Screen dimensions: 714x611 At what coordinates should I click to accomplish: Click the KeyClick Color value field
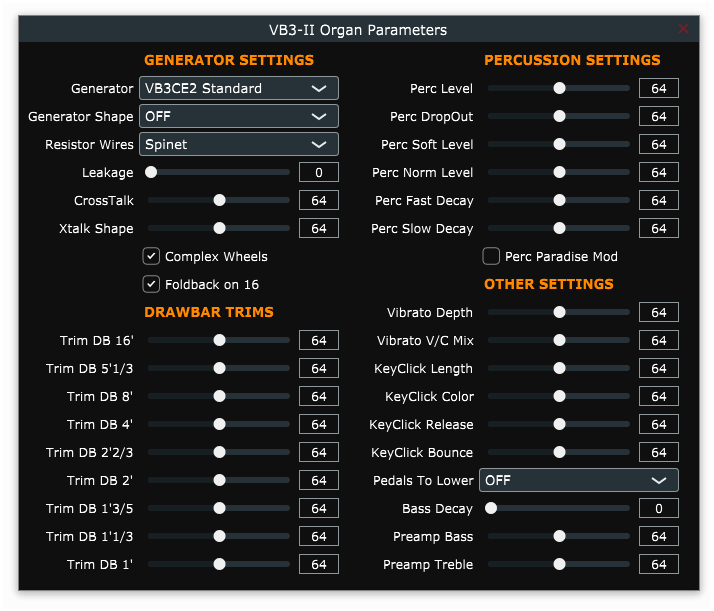pyautogui.click(x=659, y=397)
